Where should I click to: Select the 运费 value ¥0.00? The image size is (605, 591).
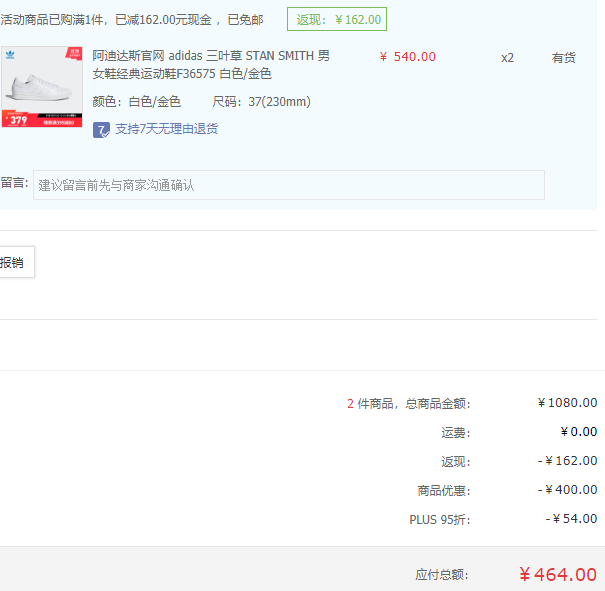pos(578,432)
